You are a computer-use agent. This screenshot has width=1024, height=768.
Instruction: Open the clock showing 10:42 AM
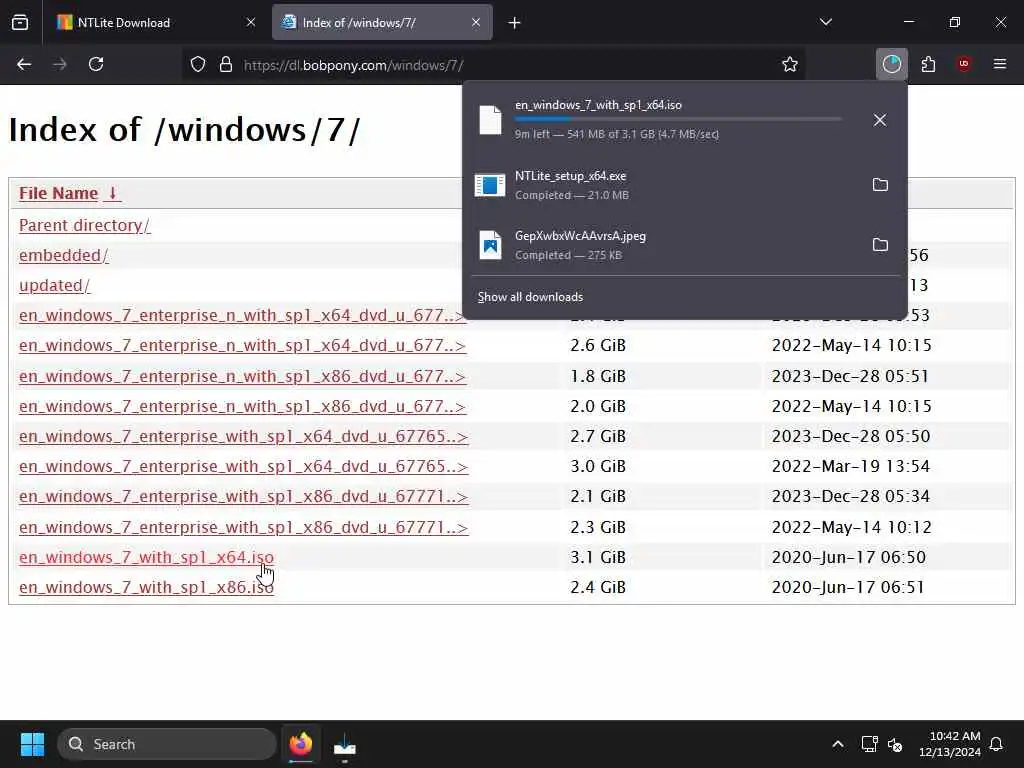pyautogui.click(x=950, y=744)
